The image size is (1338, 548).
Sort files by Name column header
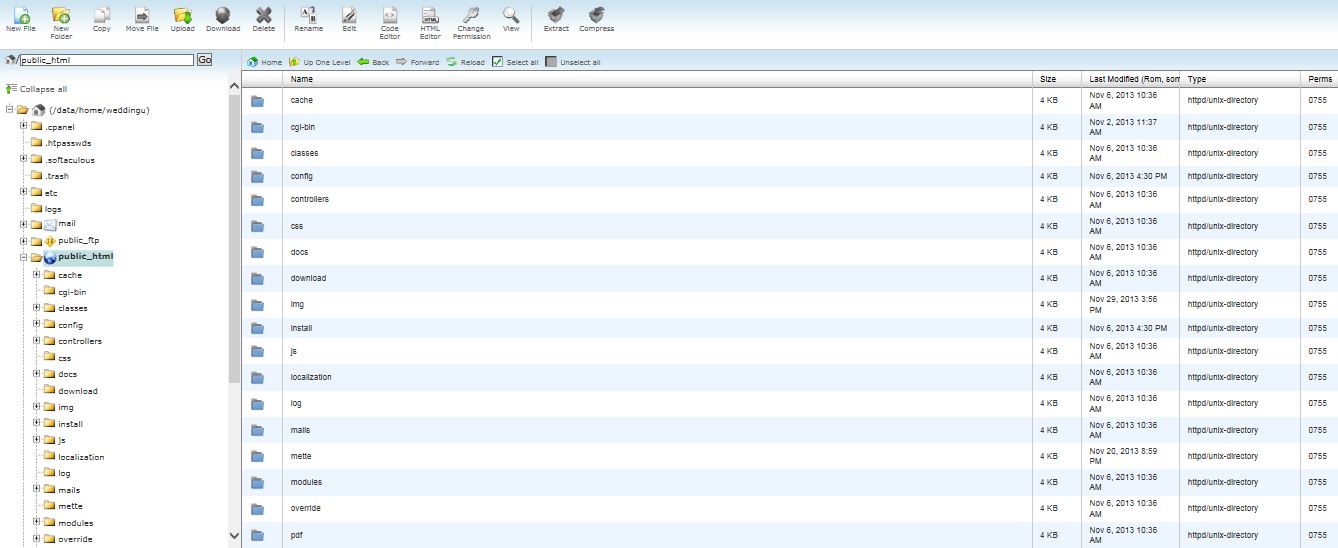pyautogui.click(x=302, y=78)
